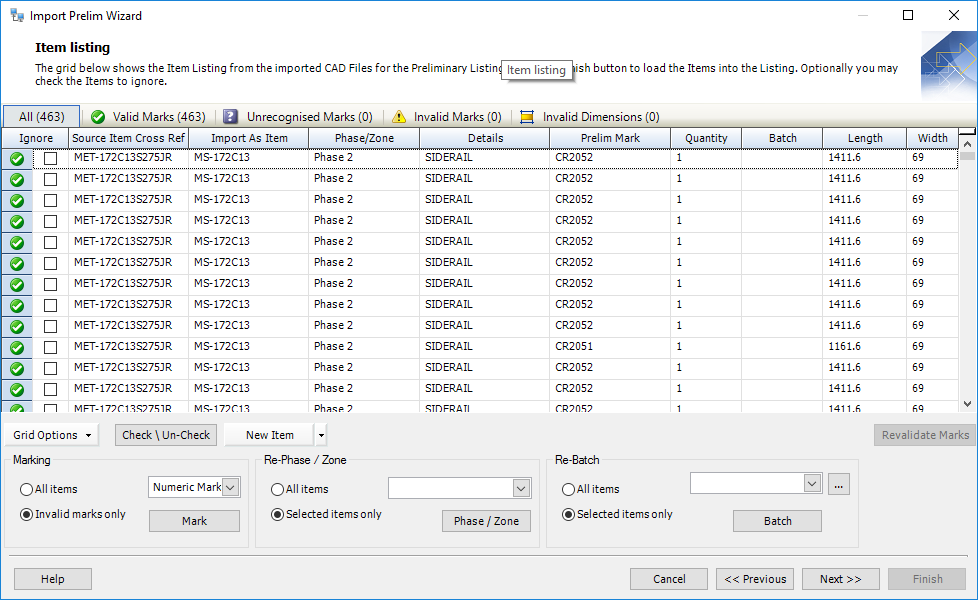Expand the Re-Phase / Zone combo box
This screenshot has width=978, height=600.
[x=521, y=488]
